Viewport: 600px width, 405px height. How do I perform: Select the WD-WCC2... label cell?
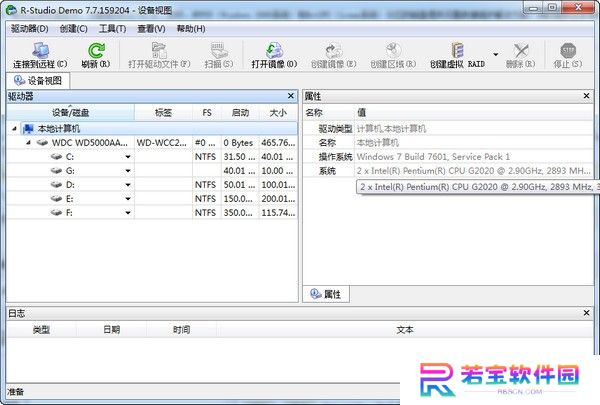click(x=163, y=143)
